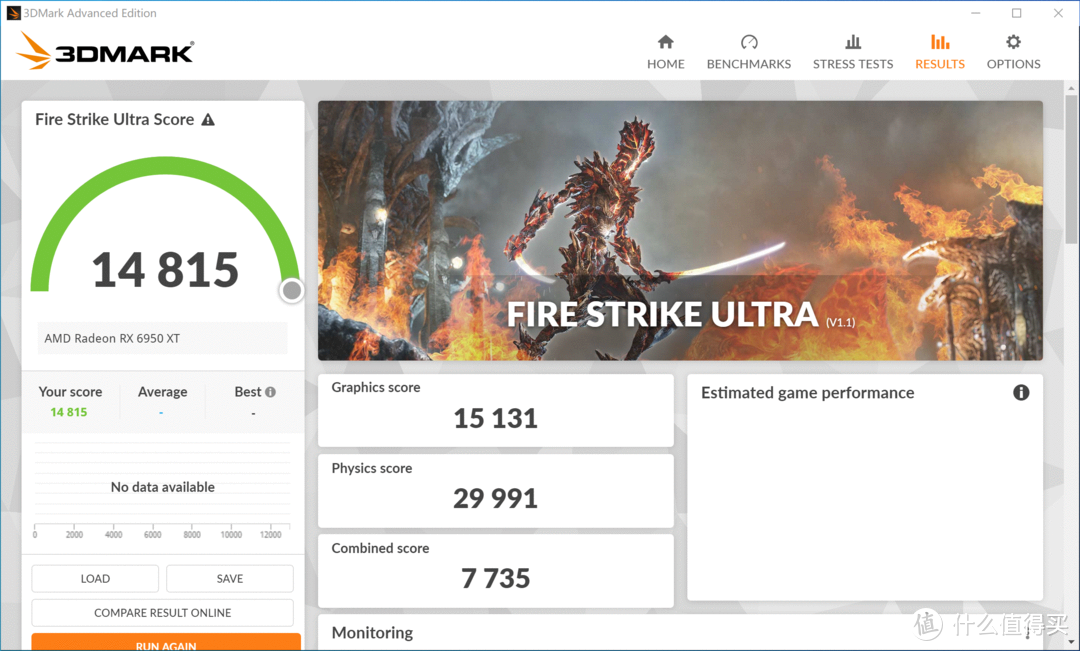Open Options via the gear icon
The width and height of the screenshot is (1080, 651).
1013,42
